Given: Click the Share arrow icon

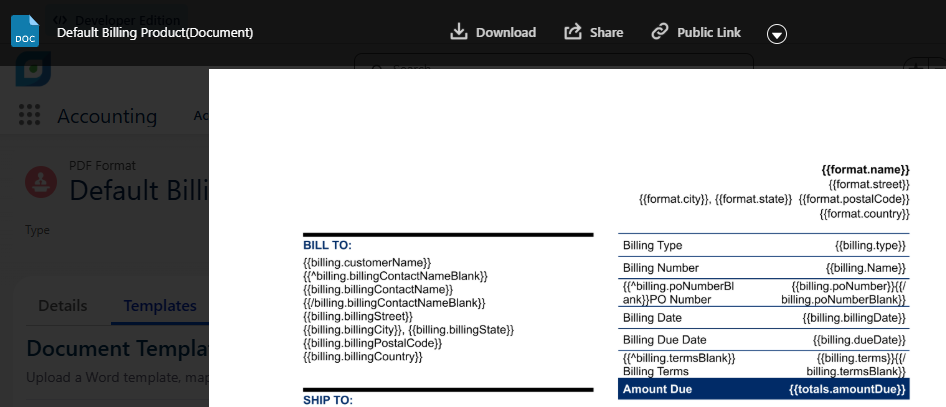Looking at the screenshot, I should coord(573,32).
